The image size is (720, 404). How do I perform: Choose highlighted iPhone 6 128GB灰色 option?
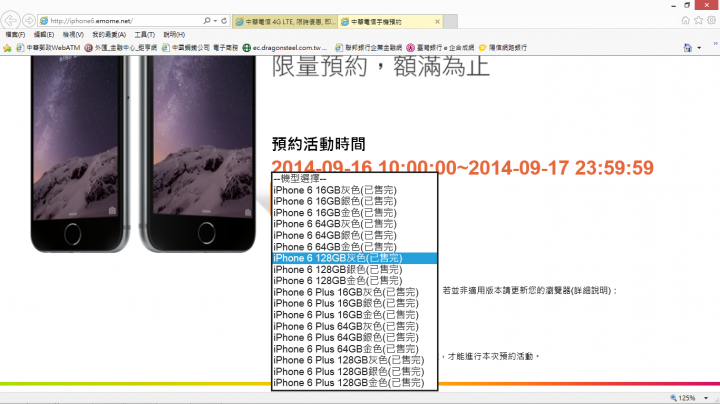(354, 258)
